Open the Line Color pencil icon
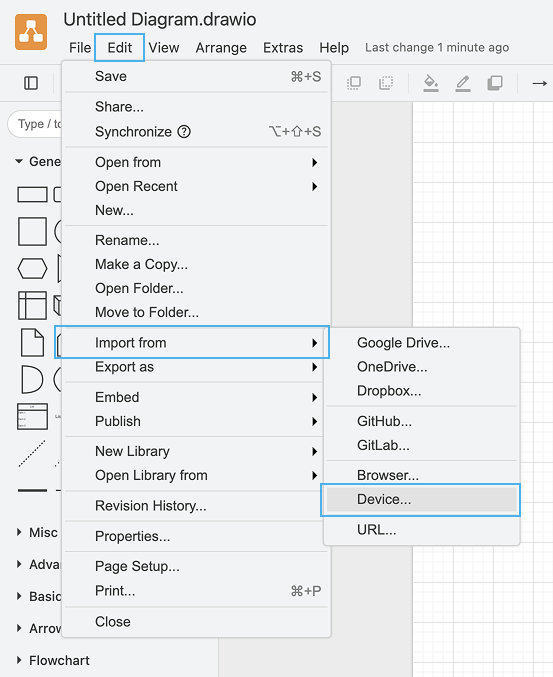Image resolution: width=553 pixels, height=677 pixels. coord(463,83)
